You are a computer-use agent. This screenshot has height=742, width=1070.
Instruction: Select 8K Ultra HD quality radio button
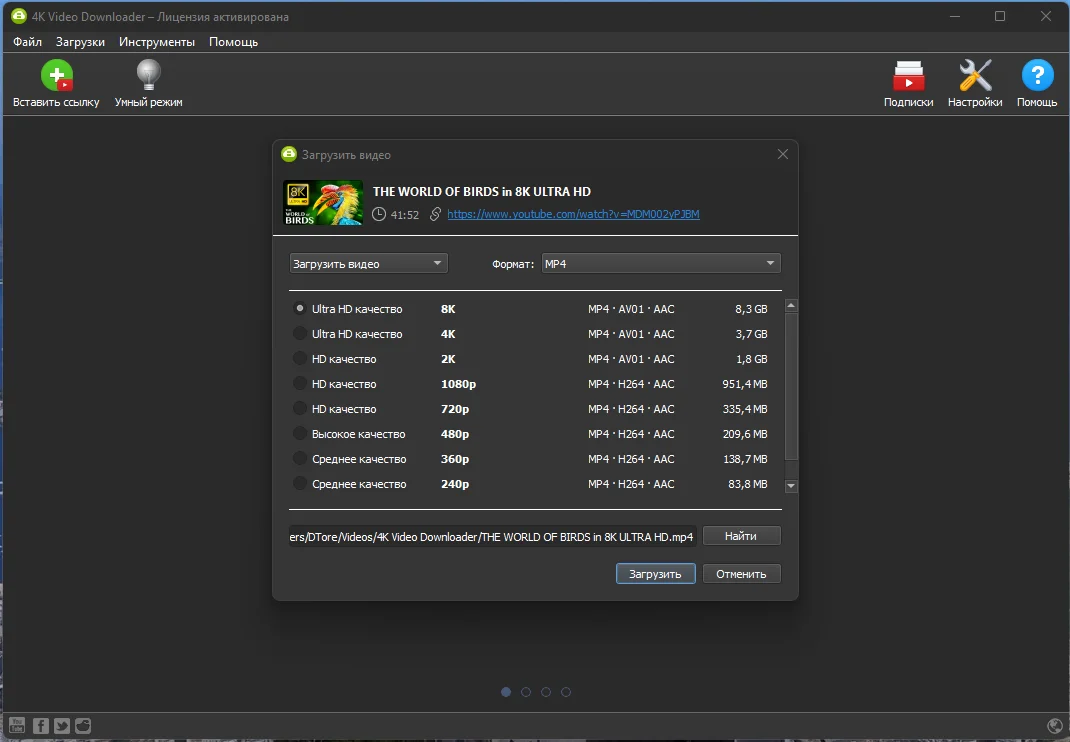click(x=300, y=309)
